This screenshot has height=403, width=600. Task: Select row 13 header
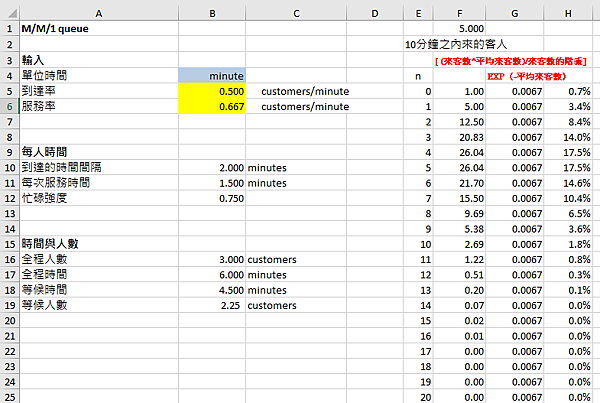[x=10, y=214]
